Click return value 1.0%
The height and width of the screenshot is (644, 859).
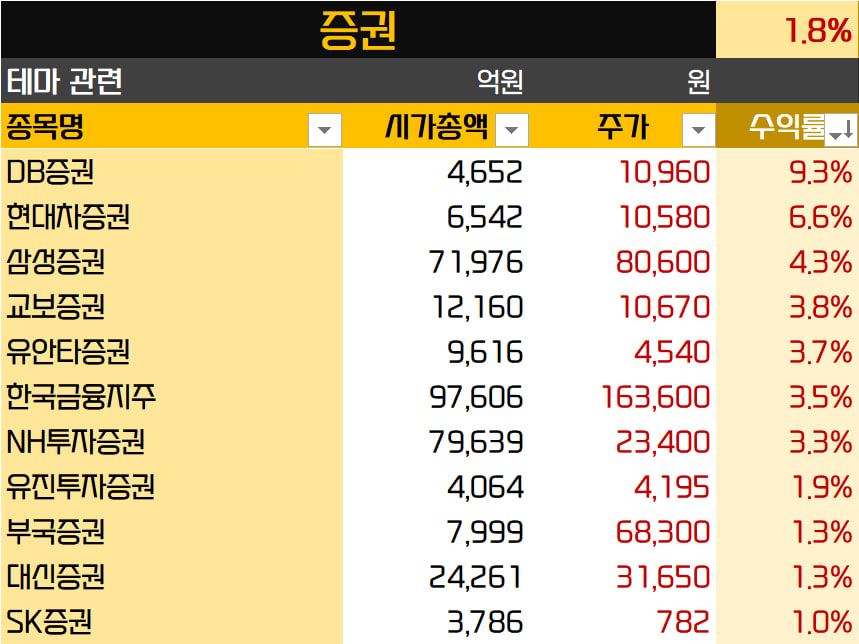(x=822, y=623)
